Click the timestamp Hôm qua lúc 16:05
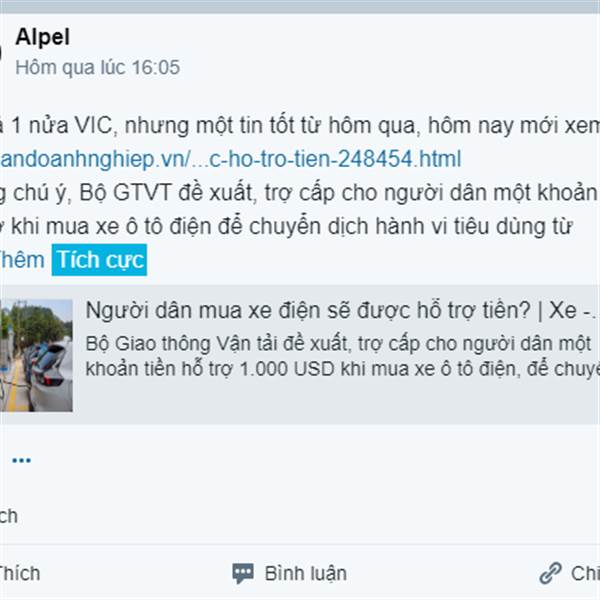 click(98, 68)
